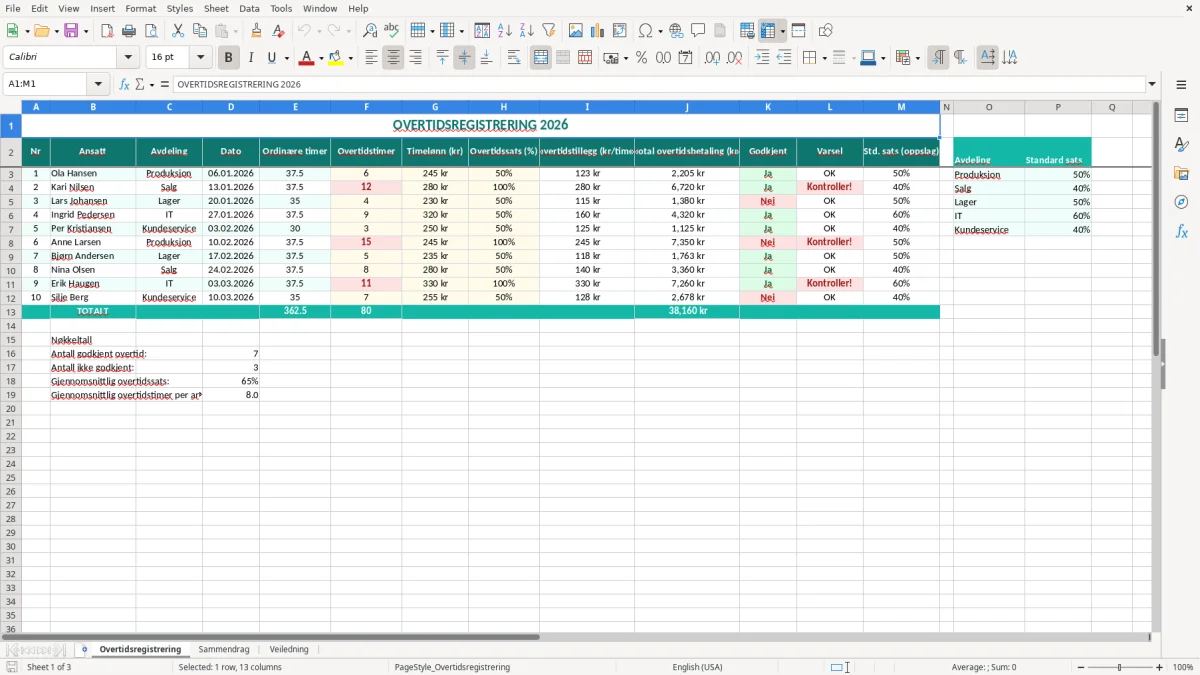Select row header 13
This screenshot has height=675, width=1200.
pos(10,311)
